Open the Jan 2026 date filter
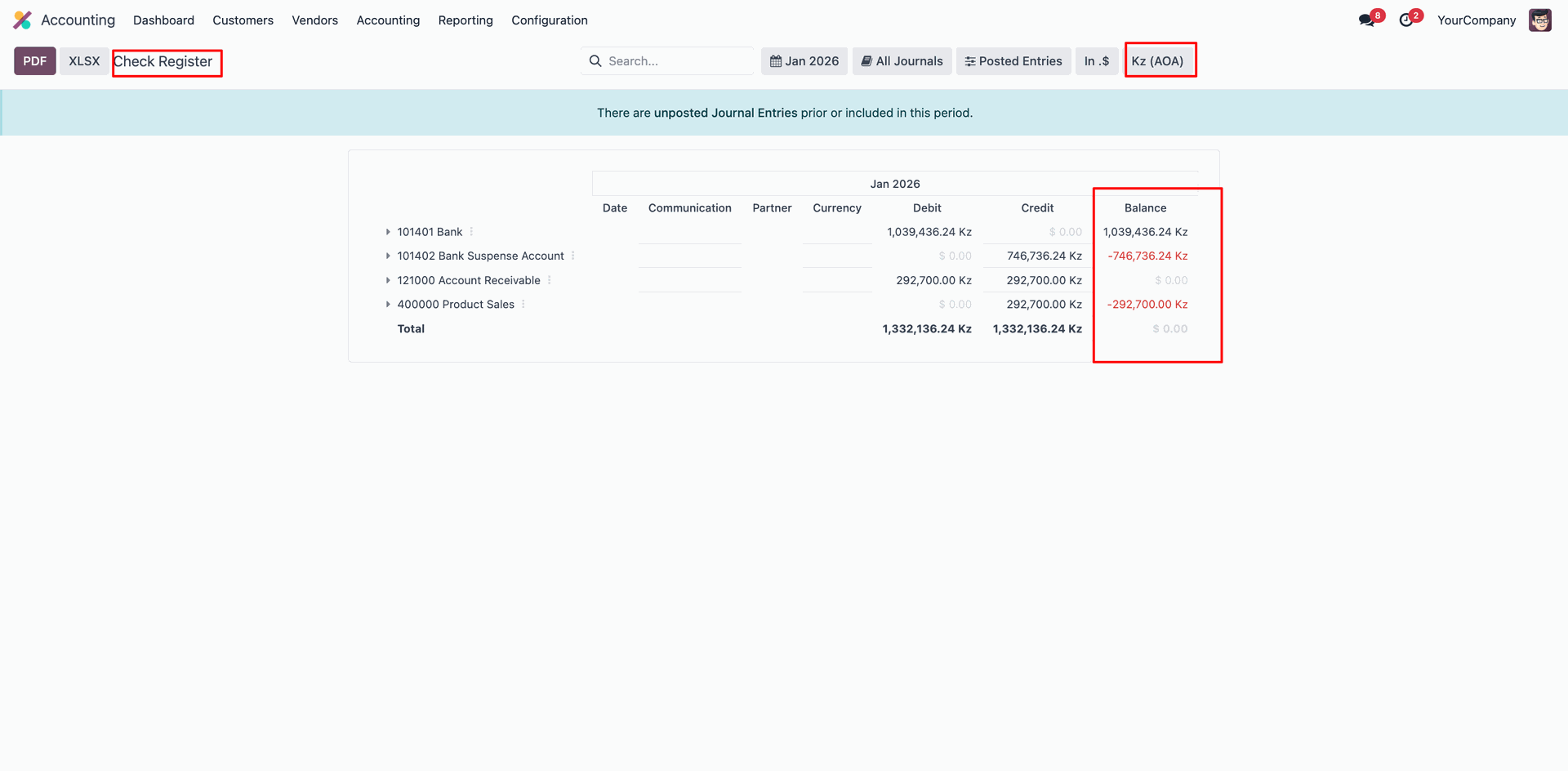This screenshot has height=771, width=1568. (804, 61)
